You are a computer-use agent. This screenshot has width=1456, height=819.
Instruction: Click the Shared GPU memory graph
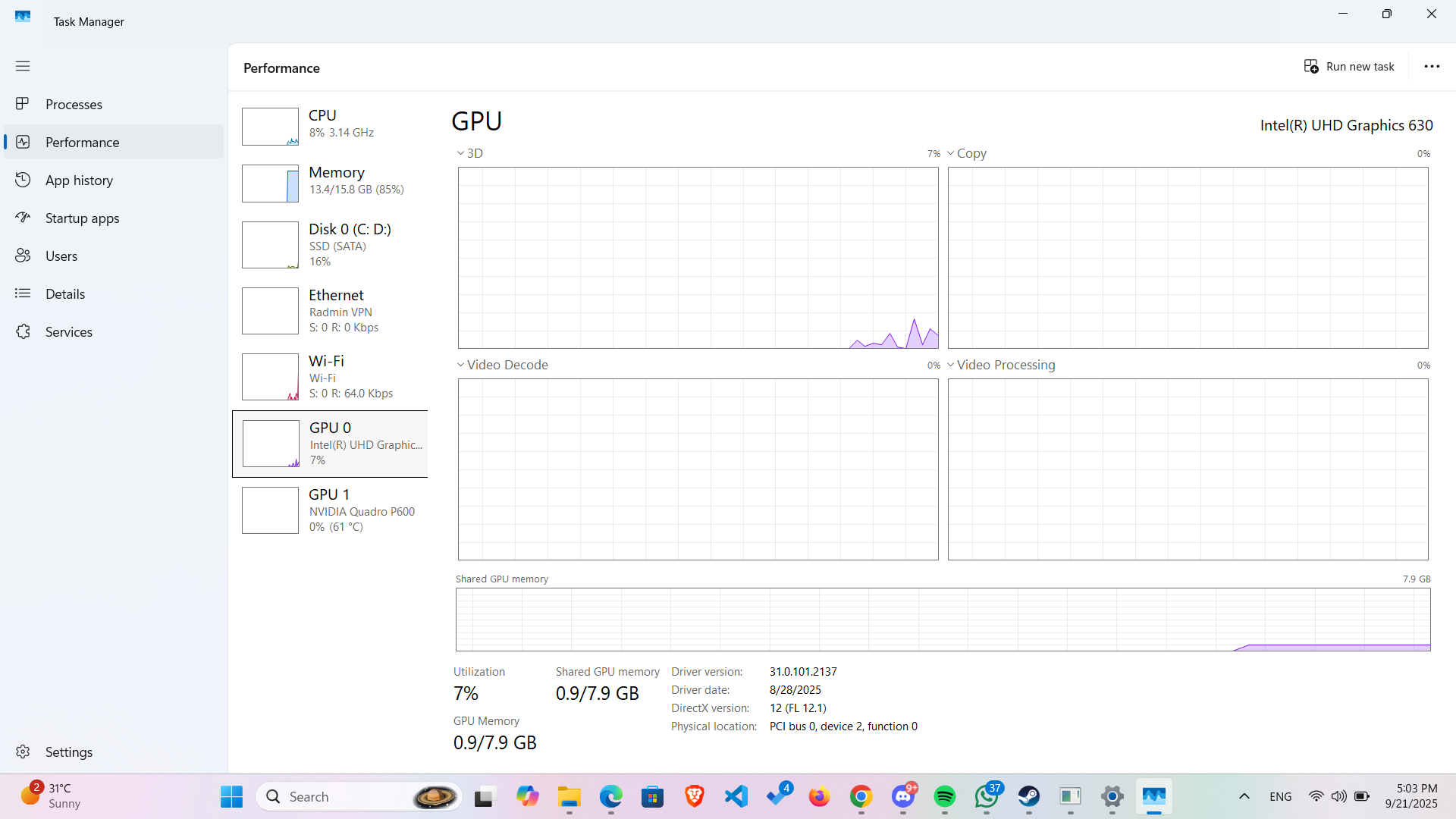(x=943, y=620)
